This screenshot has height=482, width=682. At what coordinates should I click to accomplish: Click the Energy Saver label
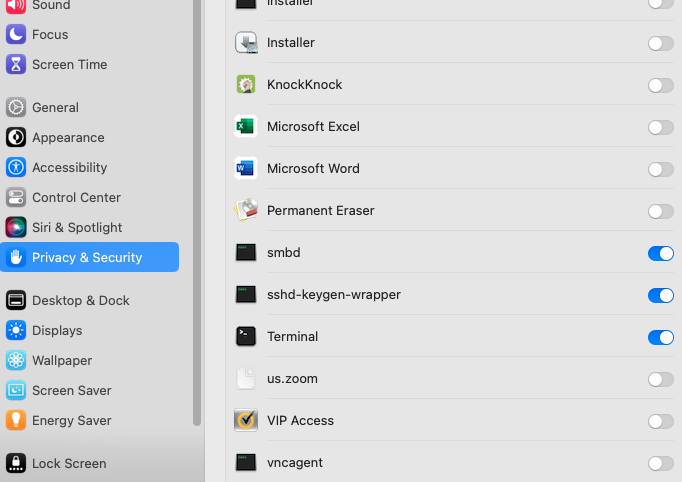click(x=72, y=421)
